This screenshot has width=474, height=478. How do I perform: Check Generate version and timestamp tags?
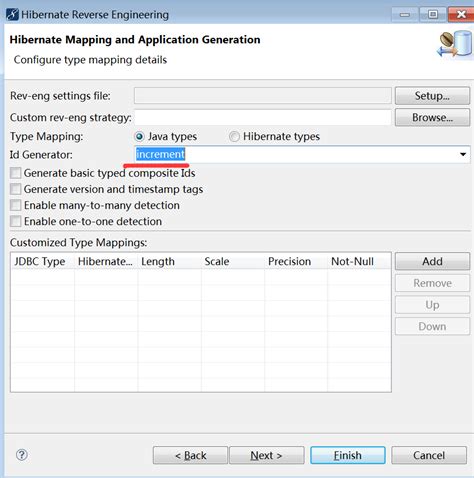click(15, 189)
